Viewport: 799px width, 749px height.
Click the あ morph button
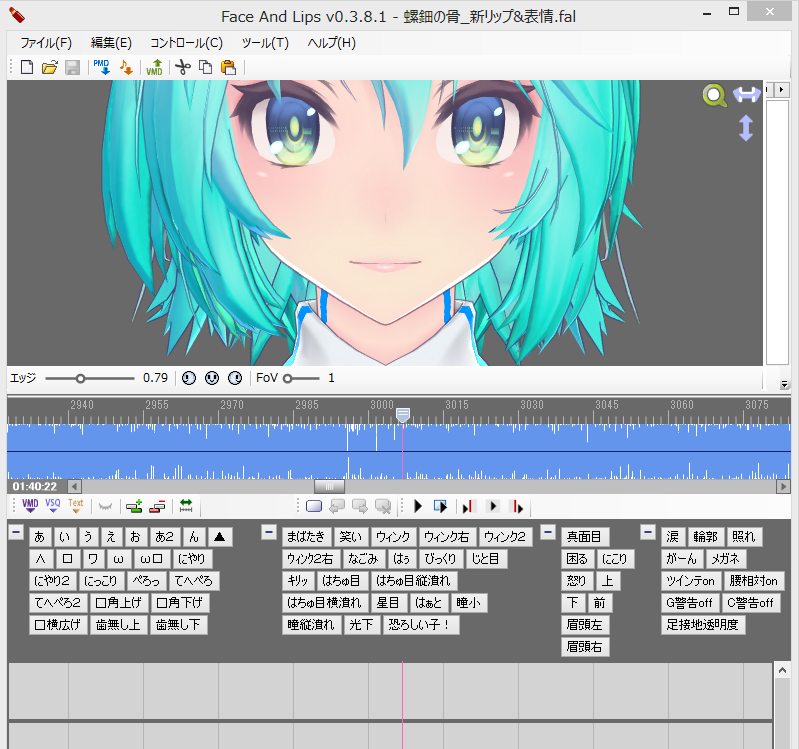39,537
